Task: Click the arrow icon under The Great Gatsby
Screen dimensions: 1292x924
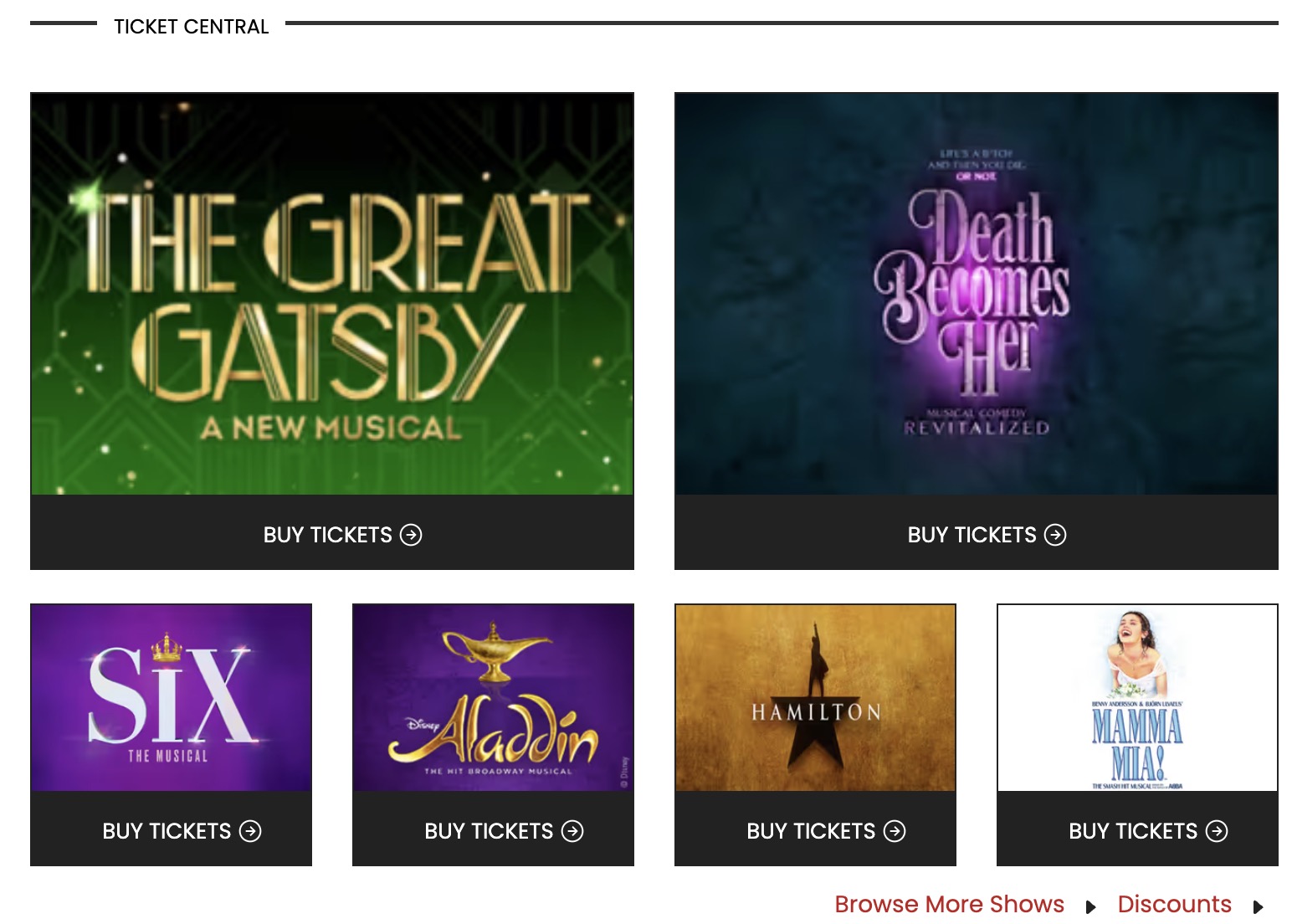Action: 411,535
